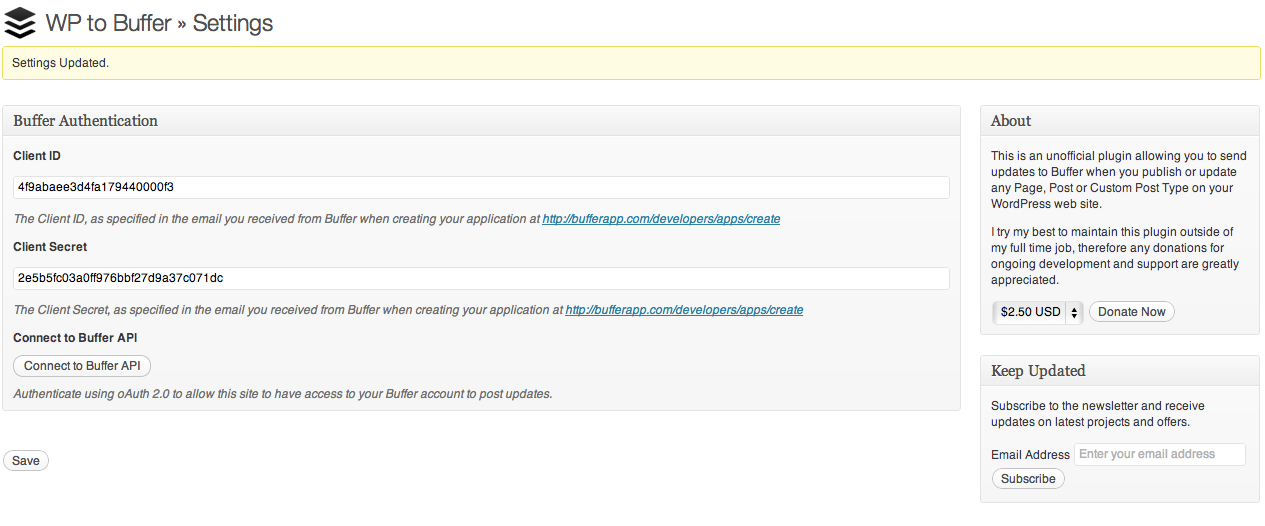Click the Settings Updated notice bar
Image resolution: width=1265 pixels, height=526 pixels.
click(x=630, y=63)
